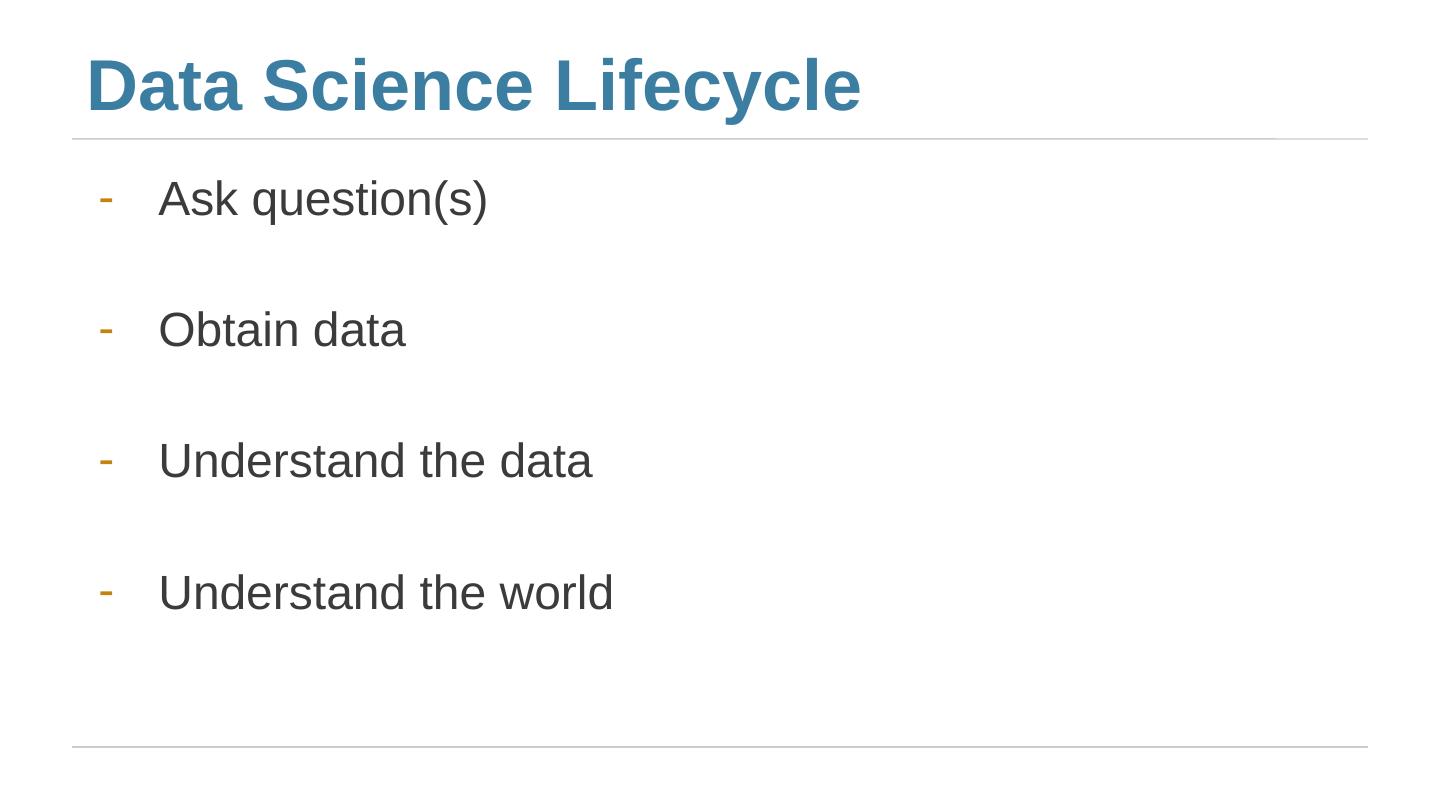Screen dimensions: 1440x810
Task: Select the word "Lifecycle" in the title
Action: [707, 86]
